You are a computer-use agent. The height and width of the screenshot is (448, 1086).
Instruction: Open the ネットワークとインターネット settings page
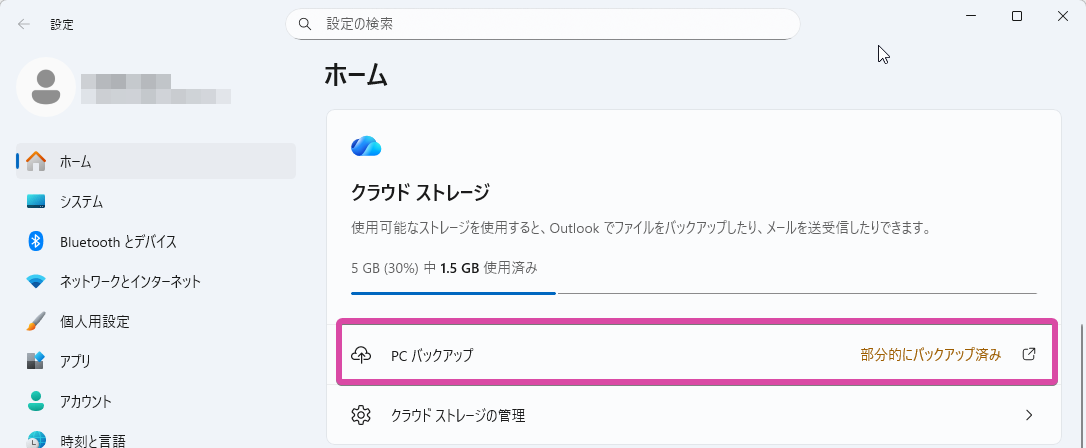tap(130, 281)
